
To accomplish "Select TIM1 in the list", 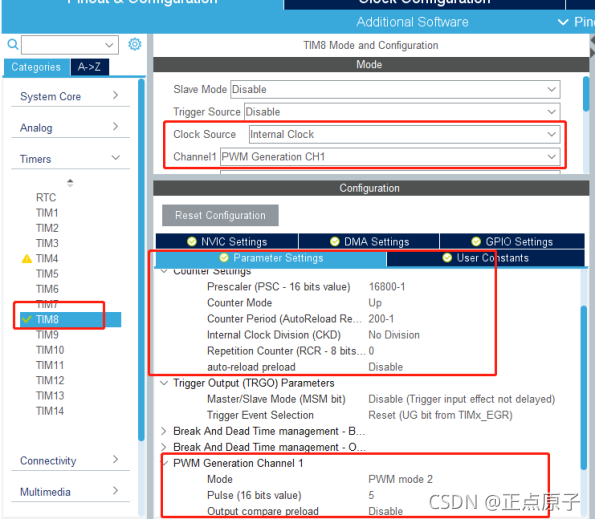I will pyautogui.click(x=47, y=213).
